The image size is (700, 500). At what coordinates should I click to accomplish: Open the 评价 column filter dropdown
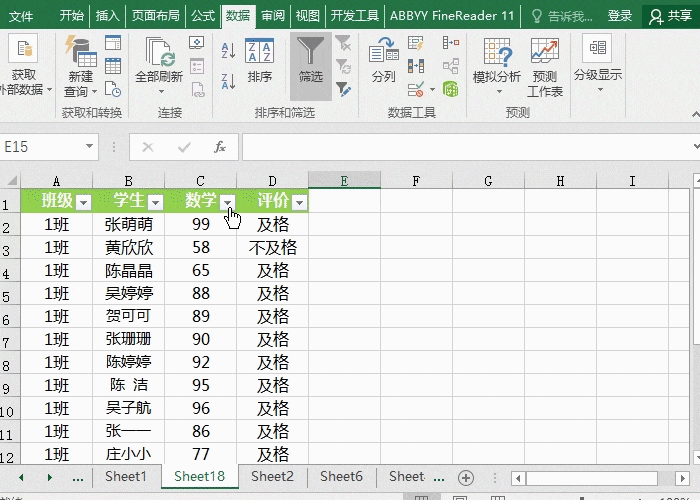299,202
